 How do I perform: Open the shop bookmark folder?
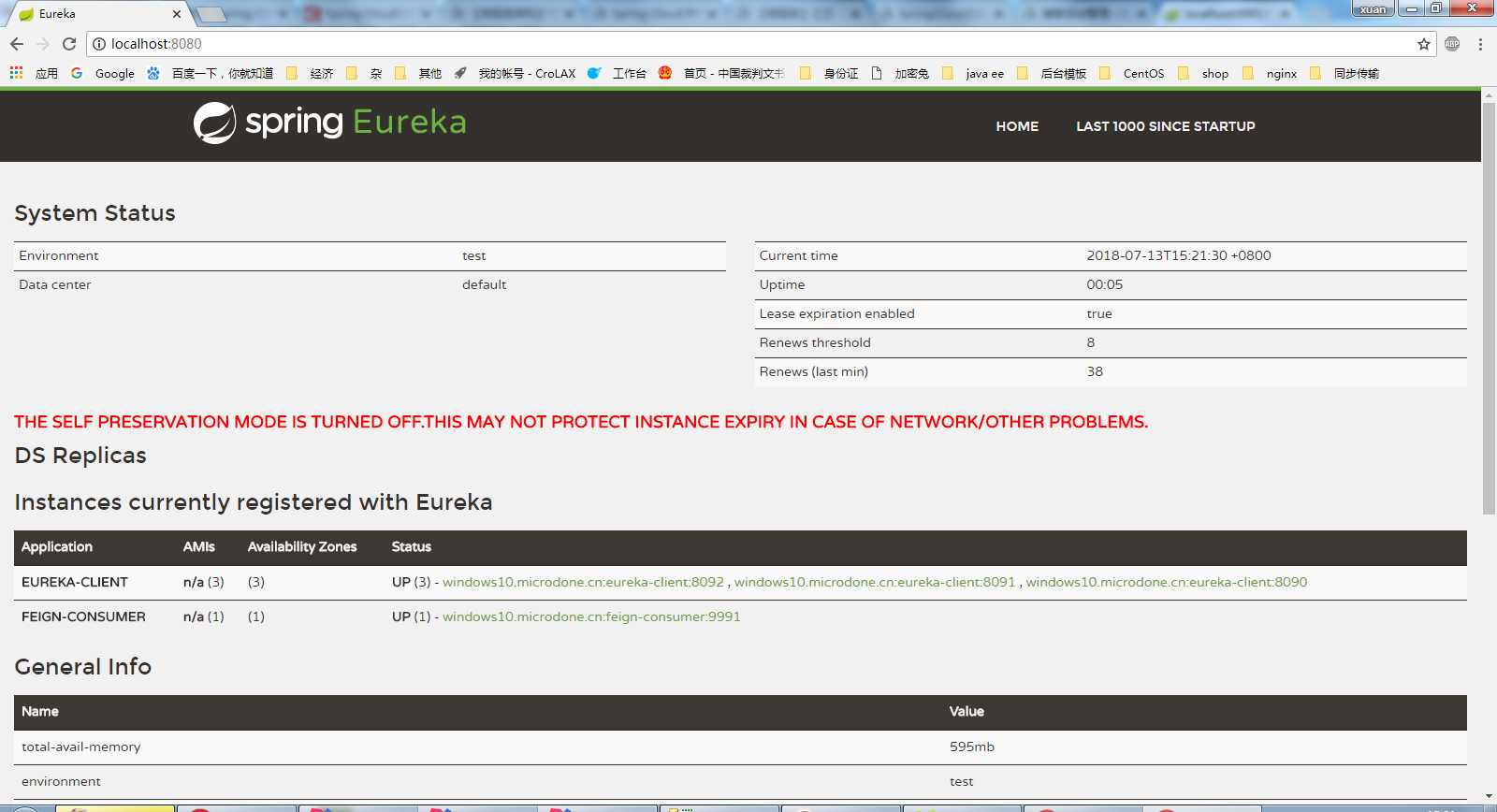click(1203, 73)
